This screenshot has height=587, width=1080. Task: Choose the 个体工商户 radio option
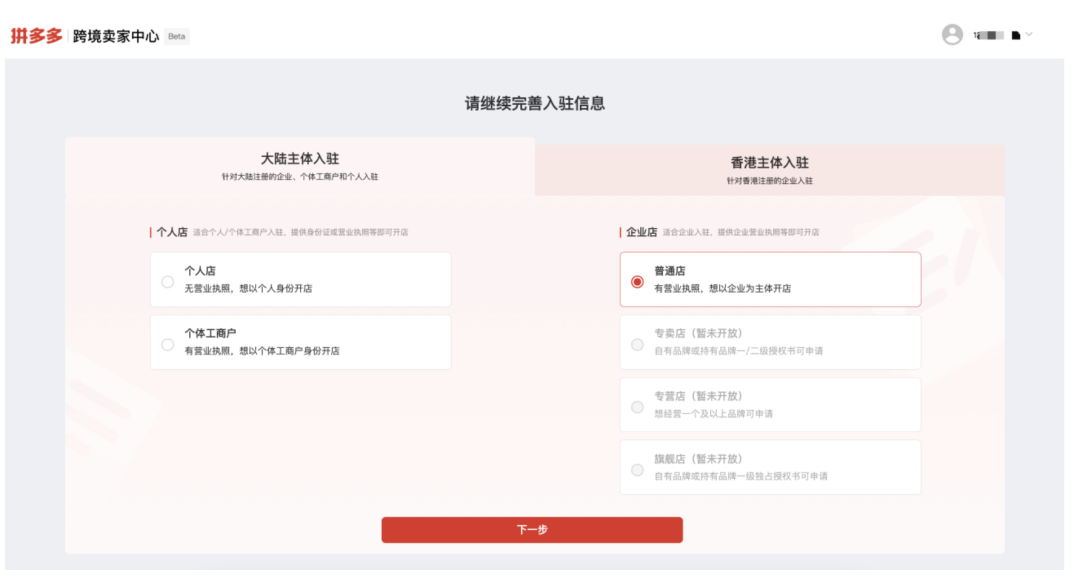tap(168, 344)
